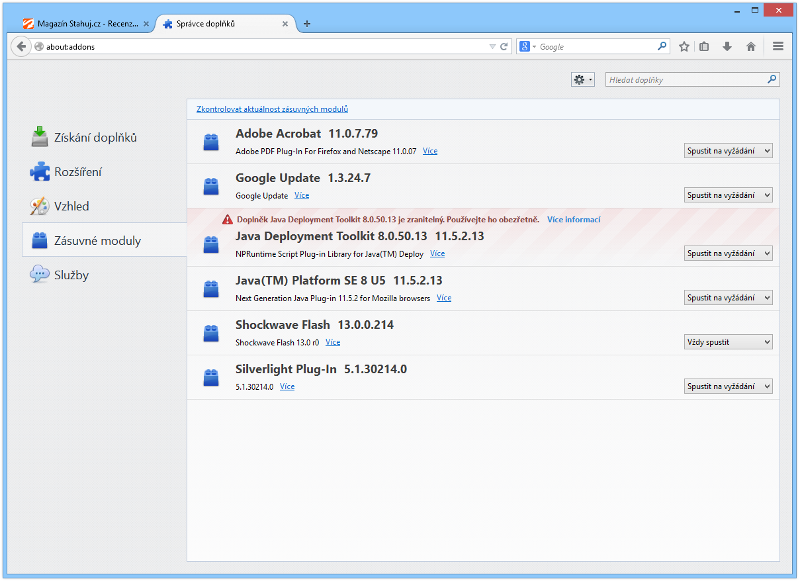Open Více link for Java Deployment Toolkit
800x581 pixels.
tap(437, 254)
